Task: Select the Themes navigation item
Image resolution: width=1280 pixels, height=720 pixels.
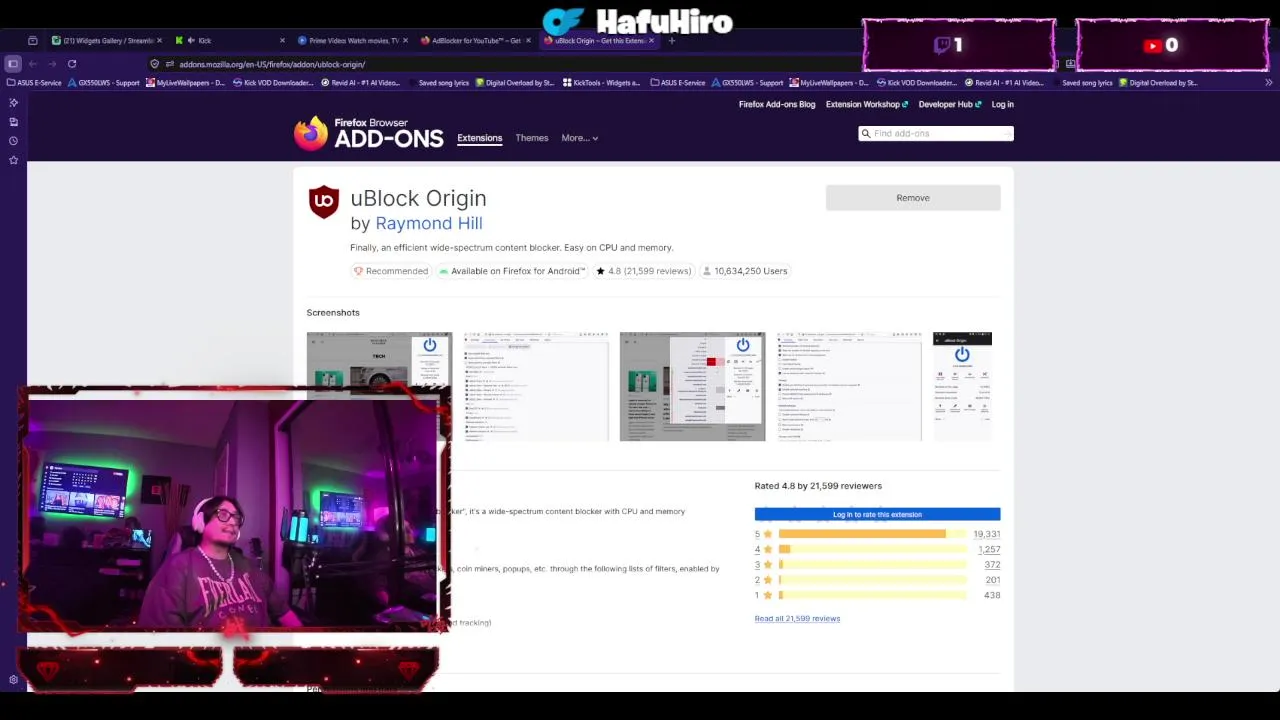Action: pyautogui.click(x=532, y=138)
